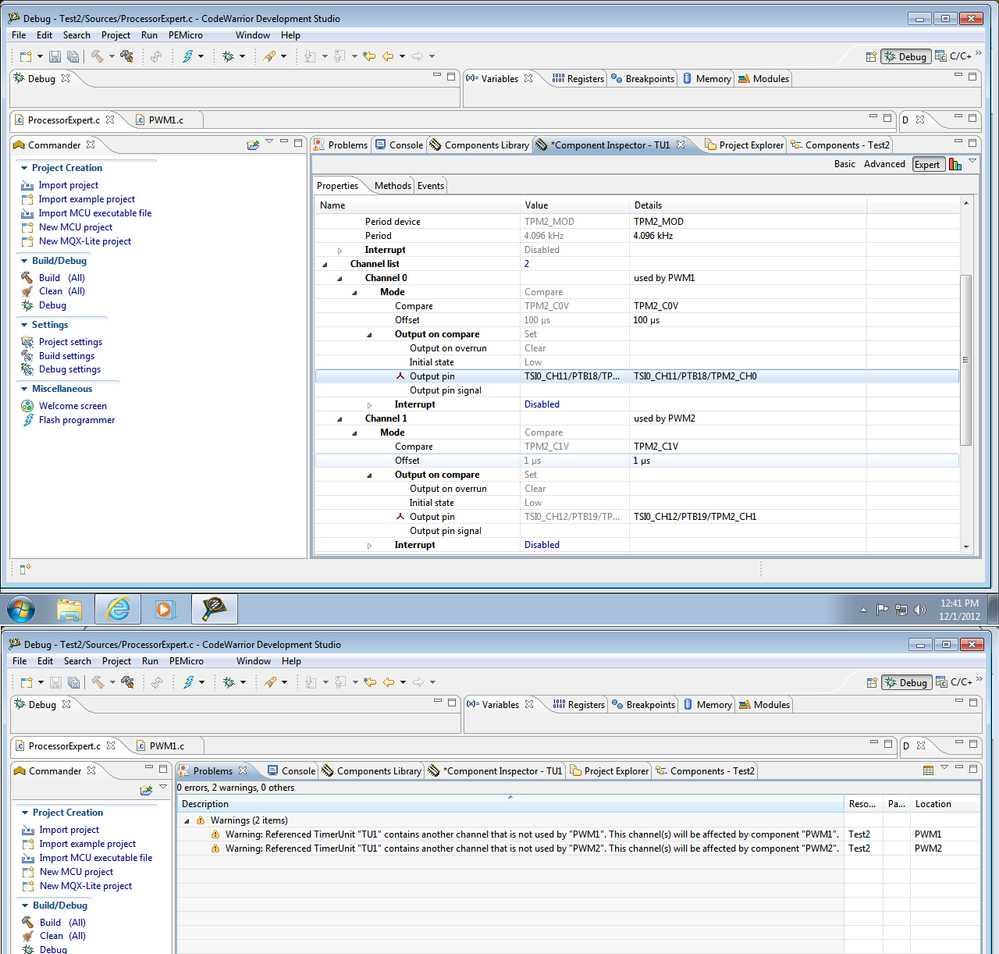The image size is (999, 954).
Task: Collapse the Channel 0 tree node
Action: coord(339,278)
